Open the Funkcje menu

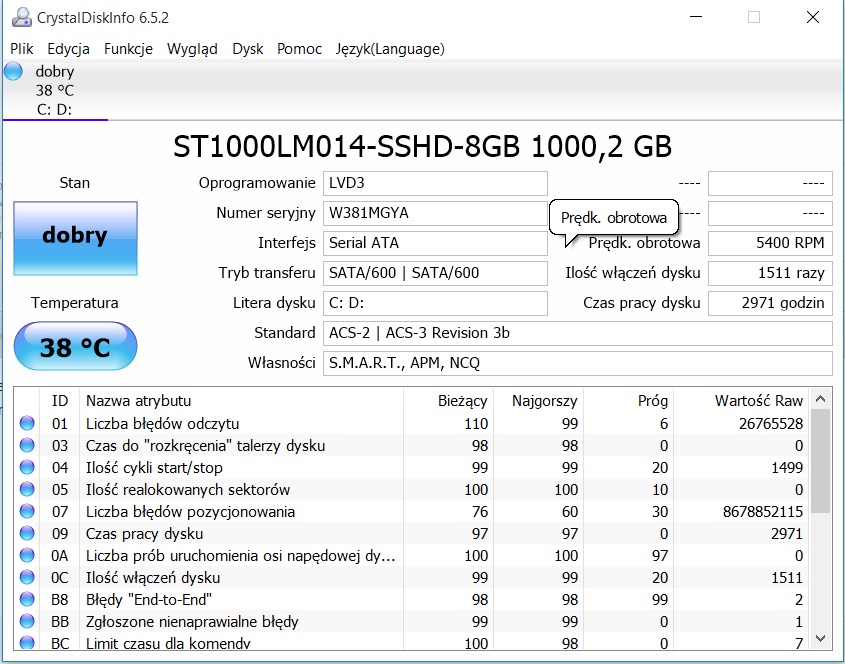point(128,49)
